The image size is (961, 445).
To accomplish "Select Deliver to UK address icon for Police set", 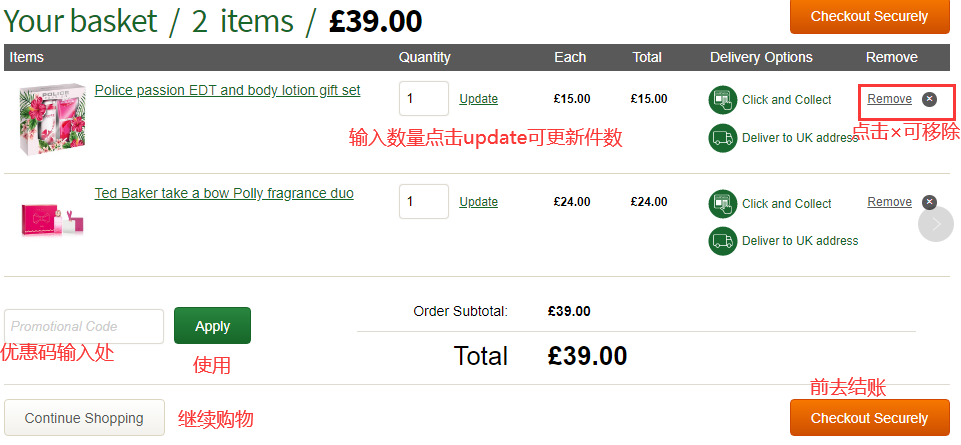I will (722, 138).
